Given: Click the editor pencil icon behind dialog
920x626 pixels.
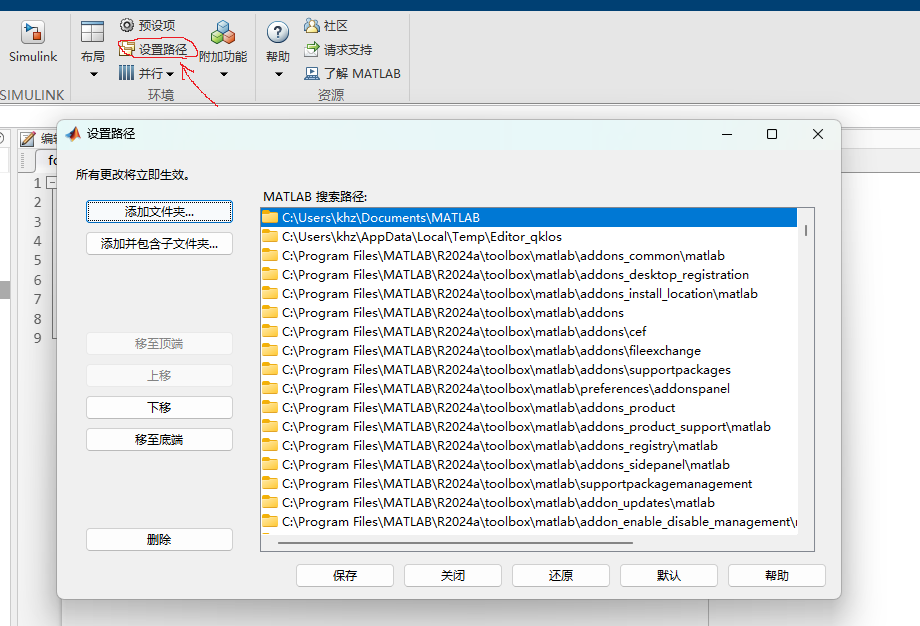Looking at the screenshot, I should [x=28, y=139].
